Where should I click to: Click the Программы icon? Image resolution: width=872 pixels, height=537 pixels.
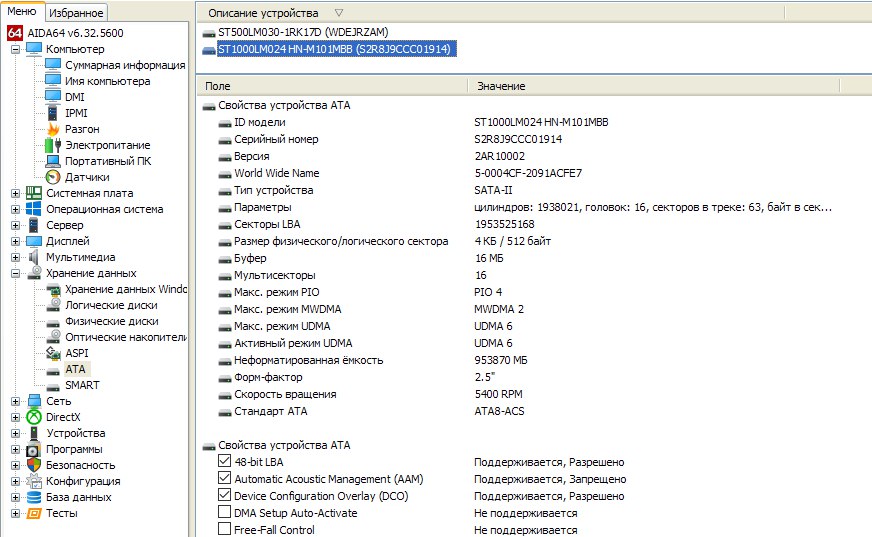tap(33, 449)
